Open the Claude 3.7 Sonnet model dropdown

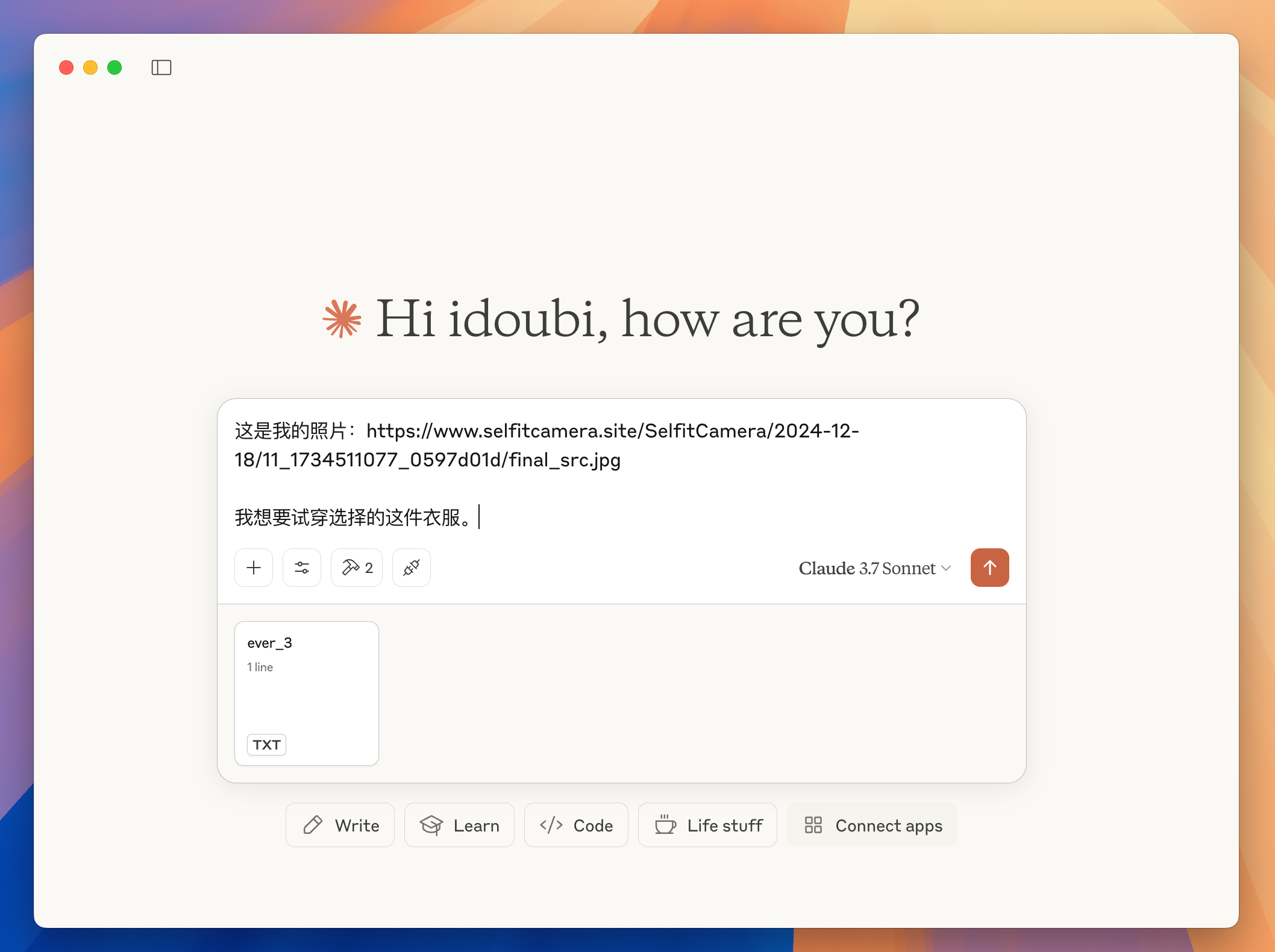(866, 568)
